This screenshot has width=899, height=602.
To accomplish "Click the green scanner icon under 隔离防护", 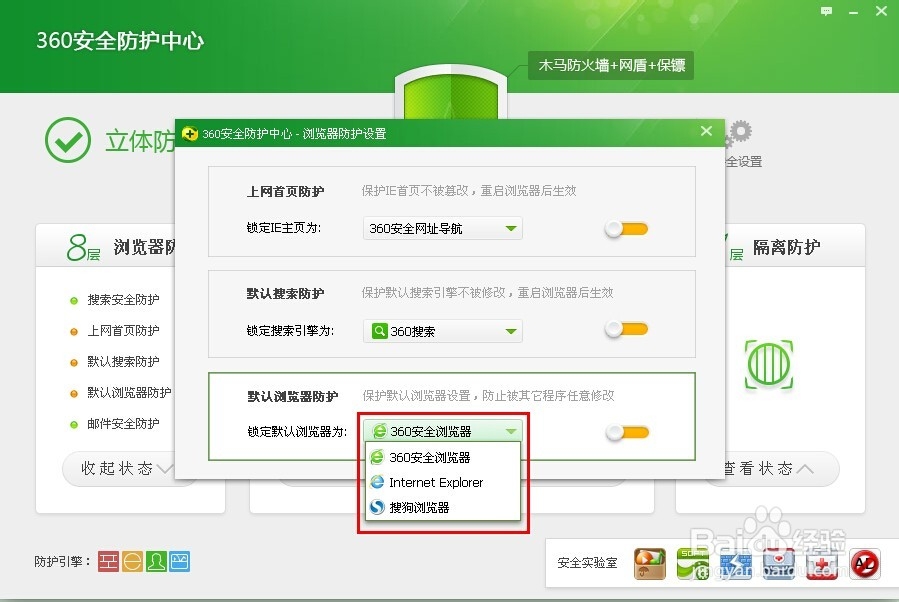I will pyautogui.click(x=769, y=365).
